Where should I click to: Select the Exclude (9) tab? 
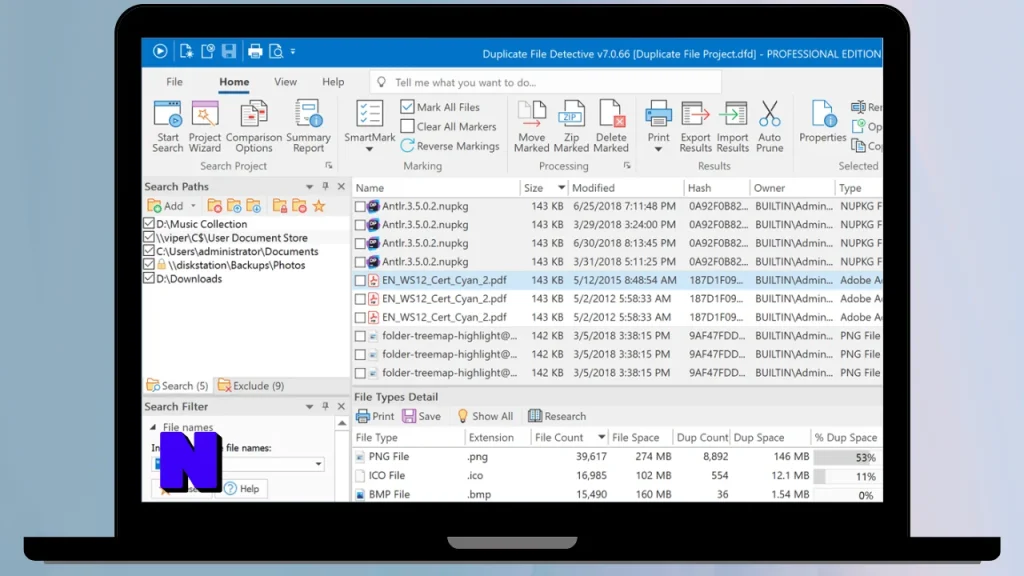point(251,385)
